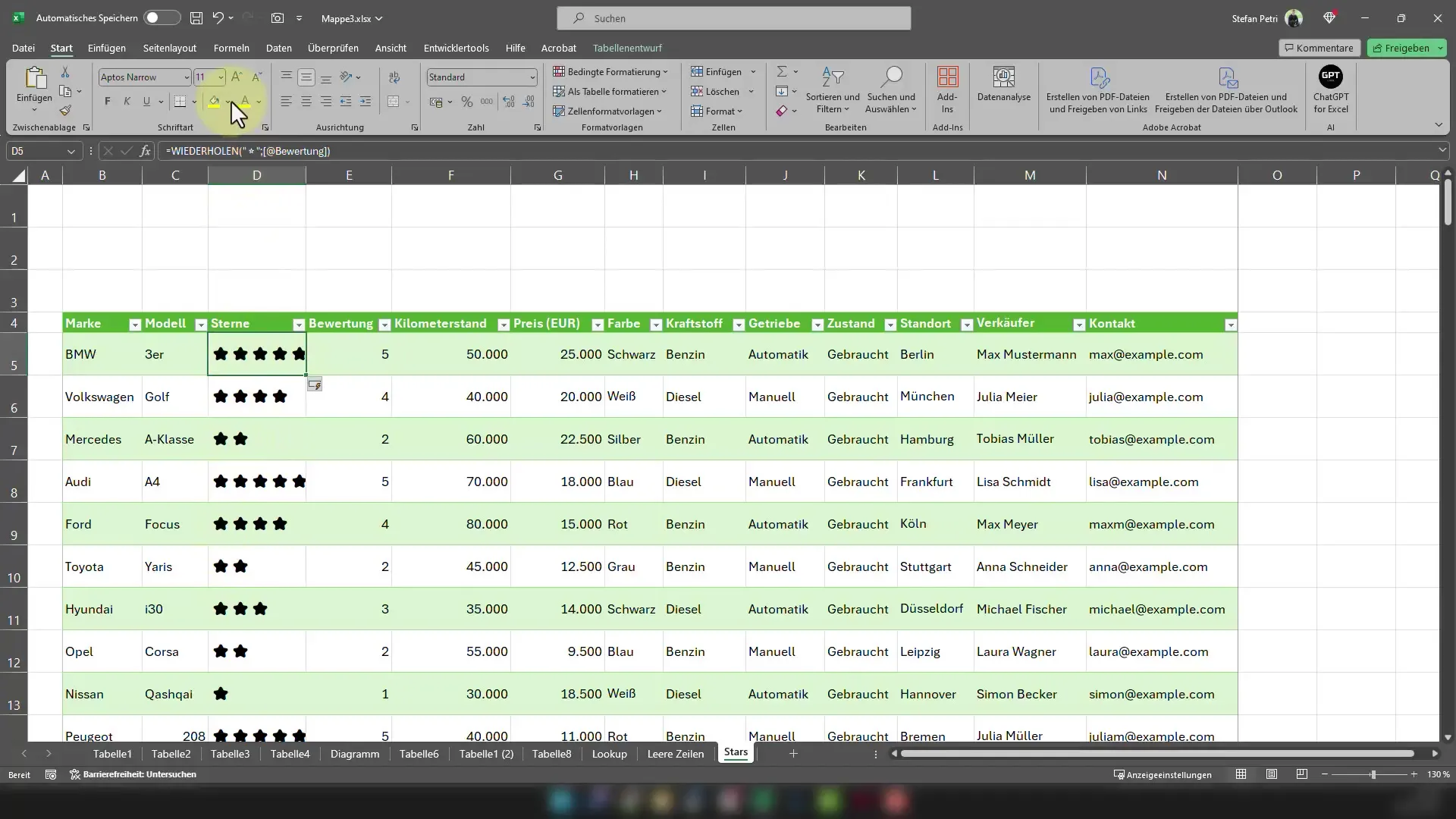Open the Formeln ribbon tab
Screen dimensions: 1456x819
tap(231, 47)
